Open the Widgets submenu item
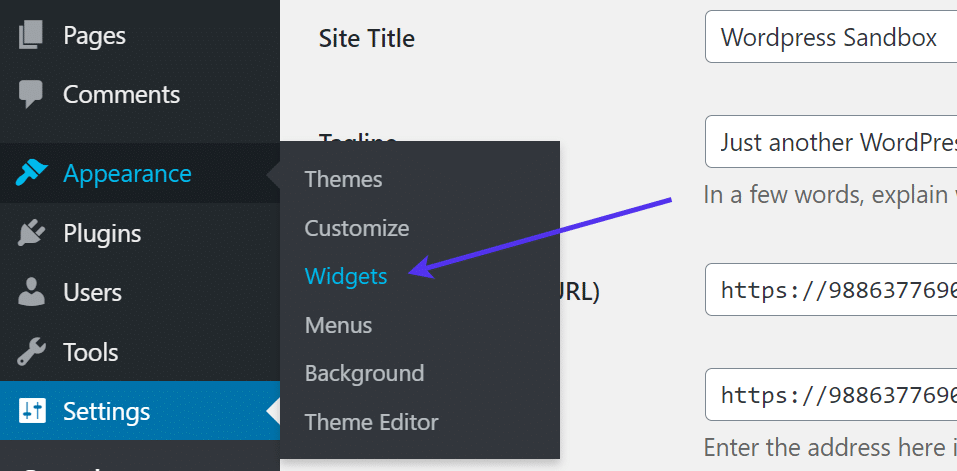Image resolution: width=957 pixels, height=471 pixels. (346, 276)
